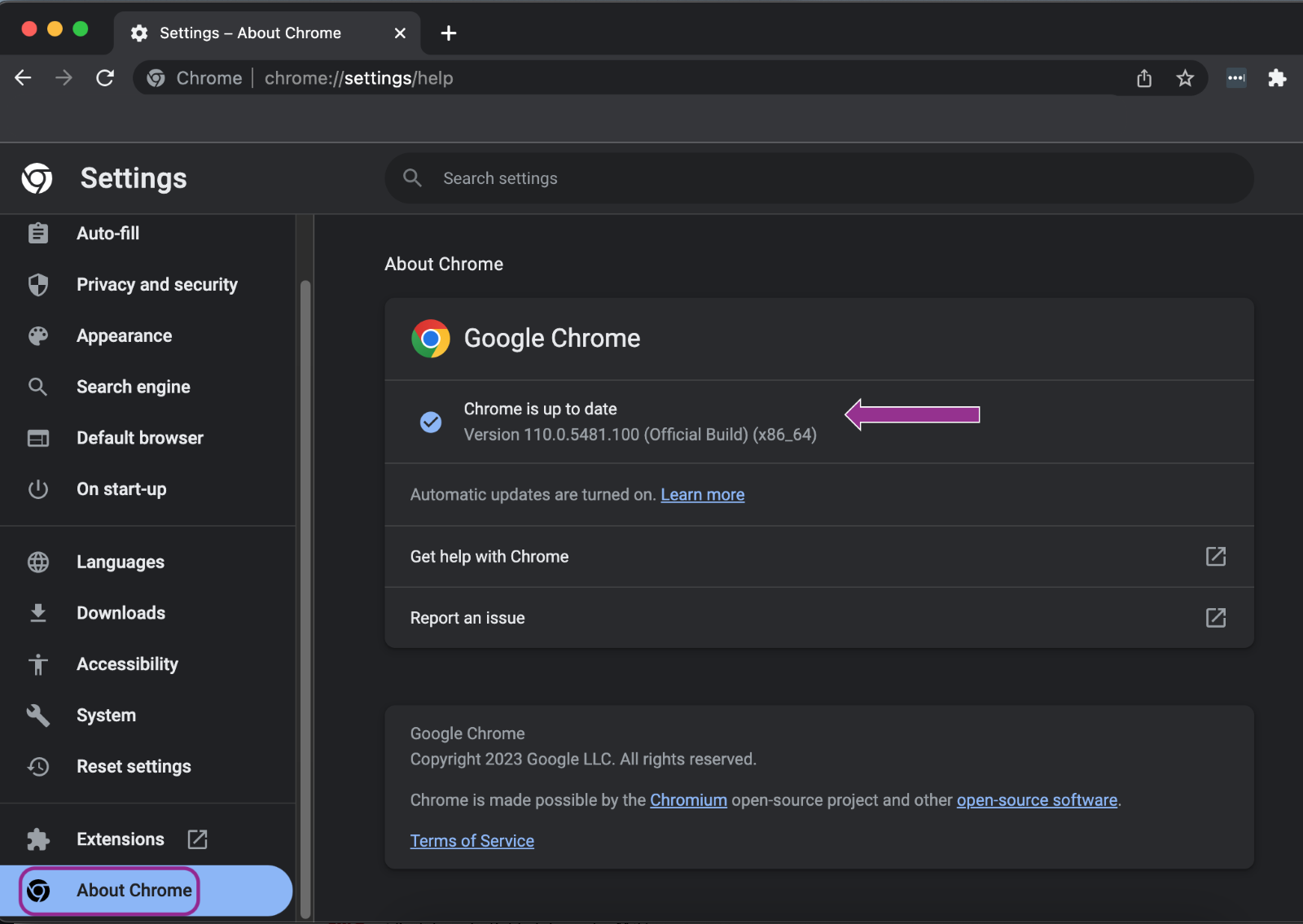1303x924 pixels.
Task: Click the sidebar vertical scrollbar
Action: [305, 594]
